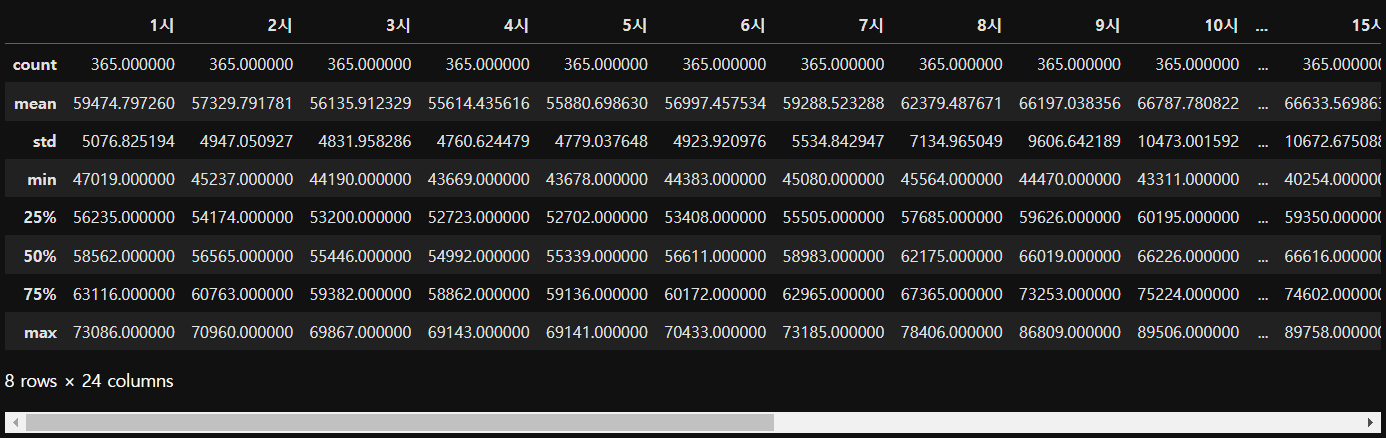Click the ellipsis column header
This screenshot has height=438, width=1386.
coord(1261,27)
